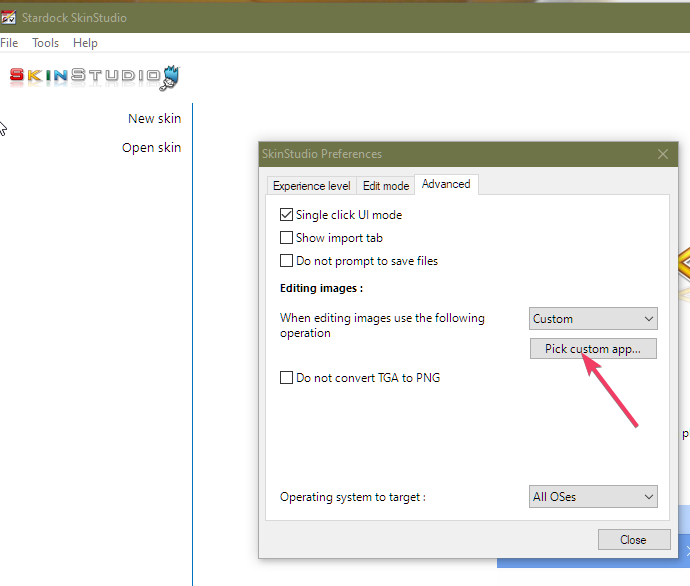
Task: Click the SkinStudio logo
Action: (94, 76)
